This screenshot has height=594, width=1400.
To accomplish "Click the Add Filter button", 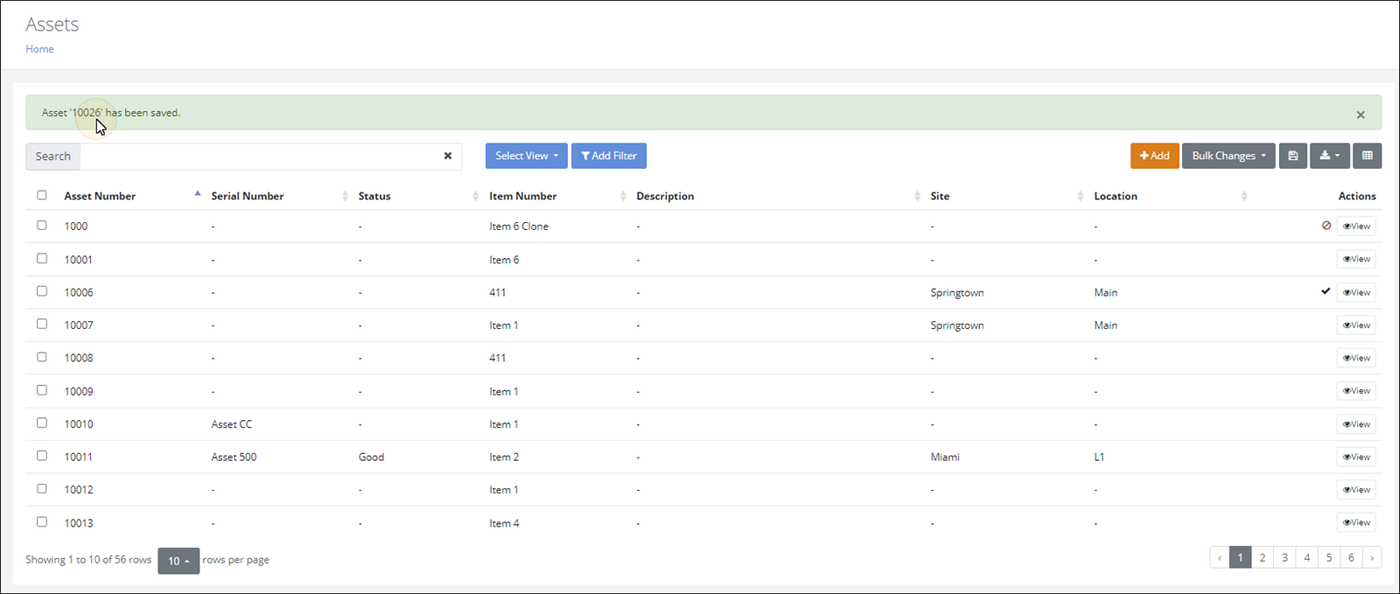I will pyautogui.click(x=609, y=156).
